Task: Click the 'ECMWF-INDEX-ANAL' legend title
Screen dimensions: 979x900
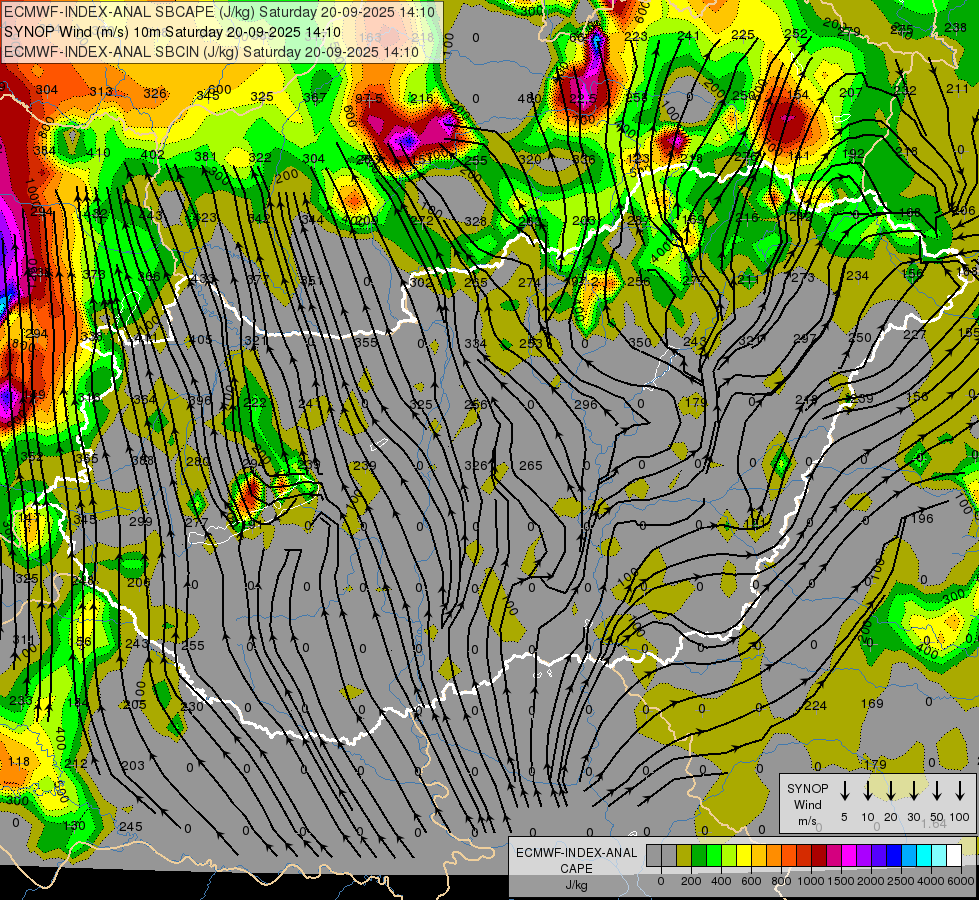Action: click(x=576, y=853)
